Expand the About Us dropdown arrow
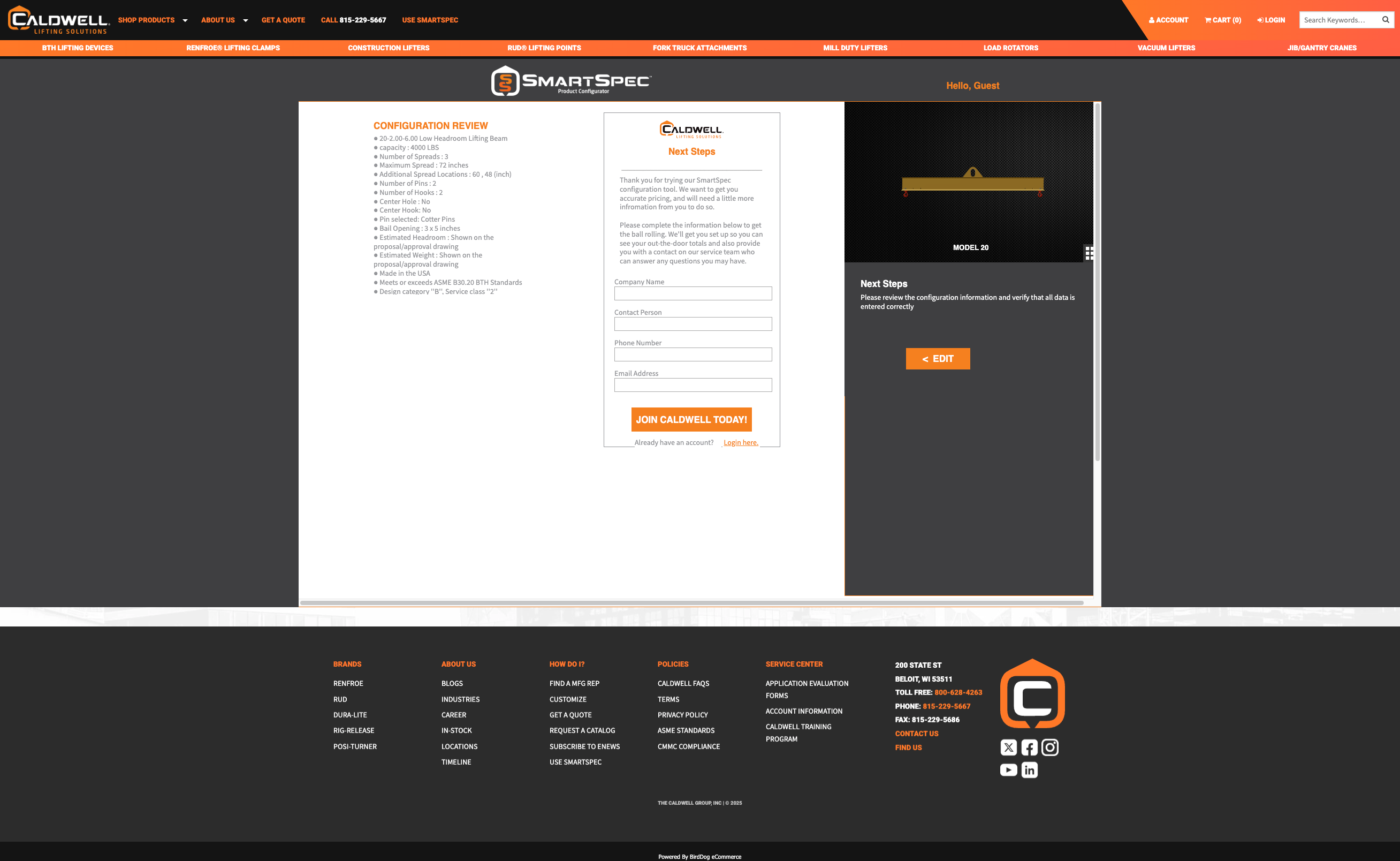Viewport: 1400px width, 861px height. pyautogui.click(x=245, y=20)
